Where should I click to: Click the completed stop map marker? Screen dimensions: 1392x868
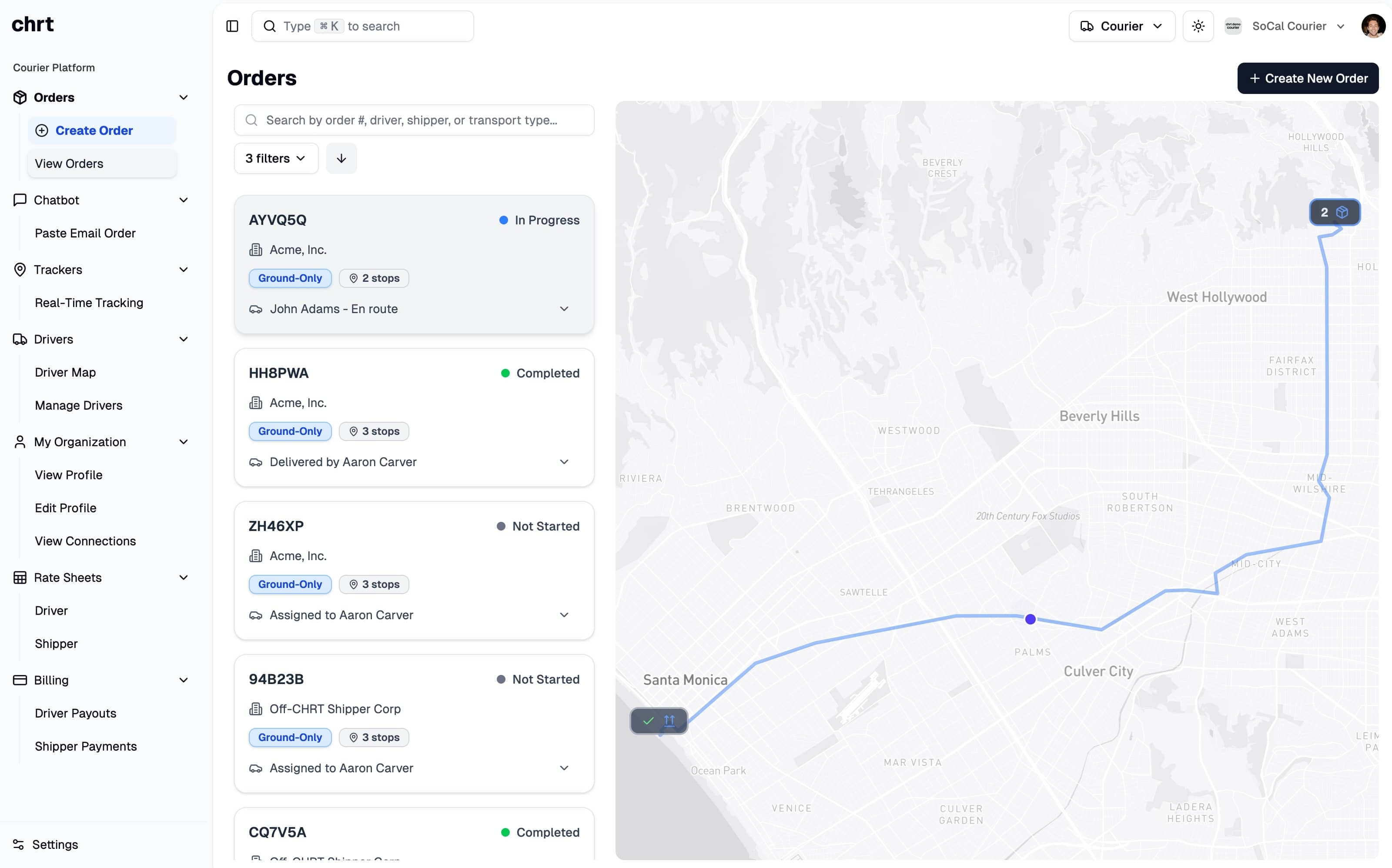click(659, 721)
